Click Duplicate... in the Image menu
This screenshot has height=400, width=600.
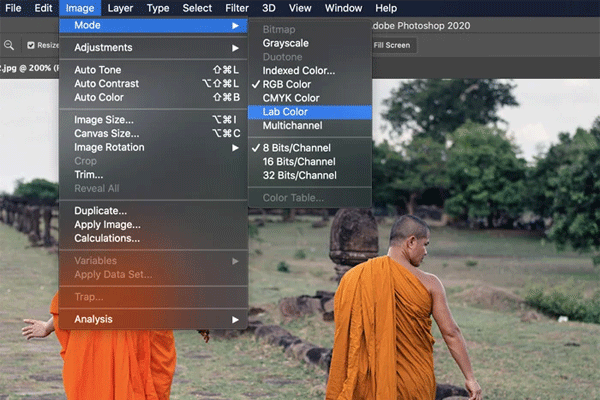click(100, 211)
